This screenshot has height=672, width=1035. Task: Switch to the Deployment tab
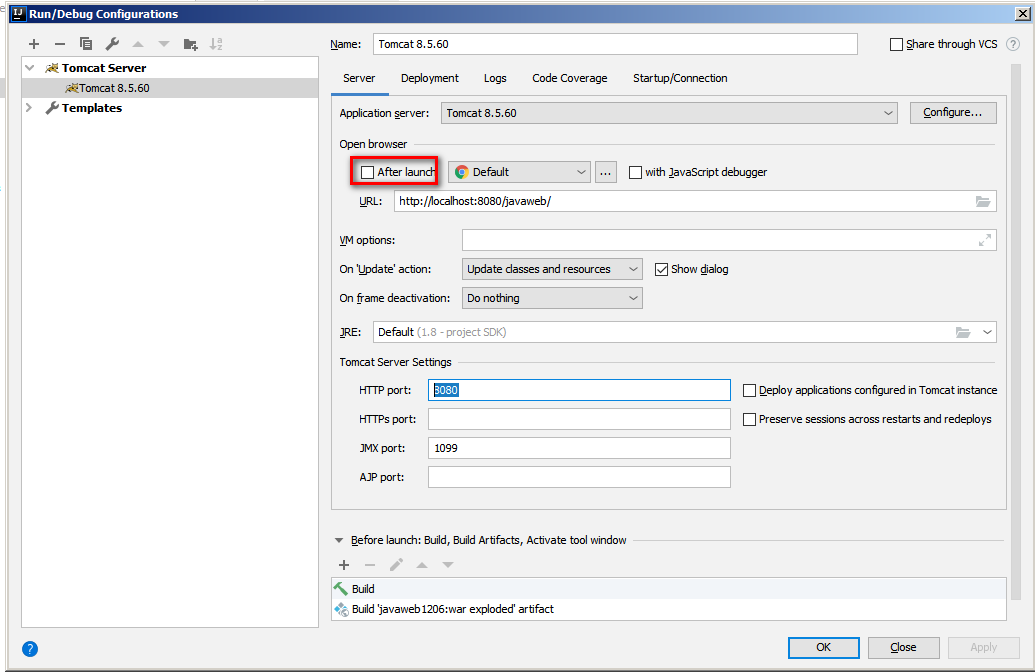coord(430,78)
